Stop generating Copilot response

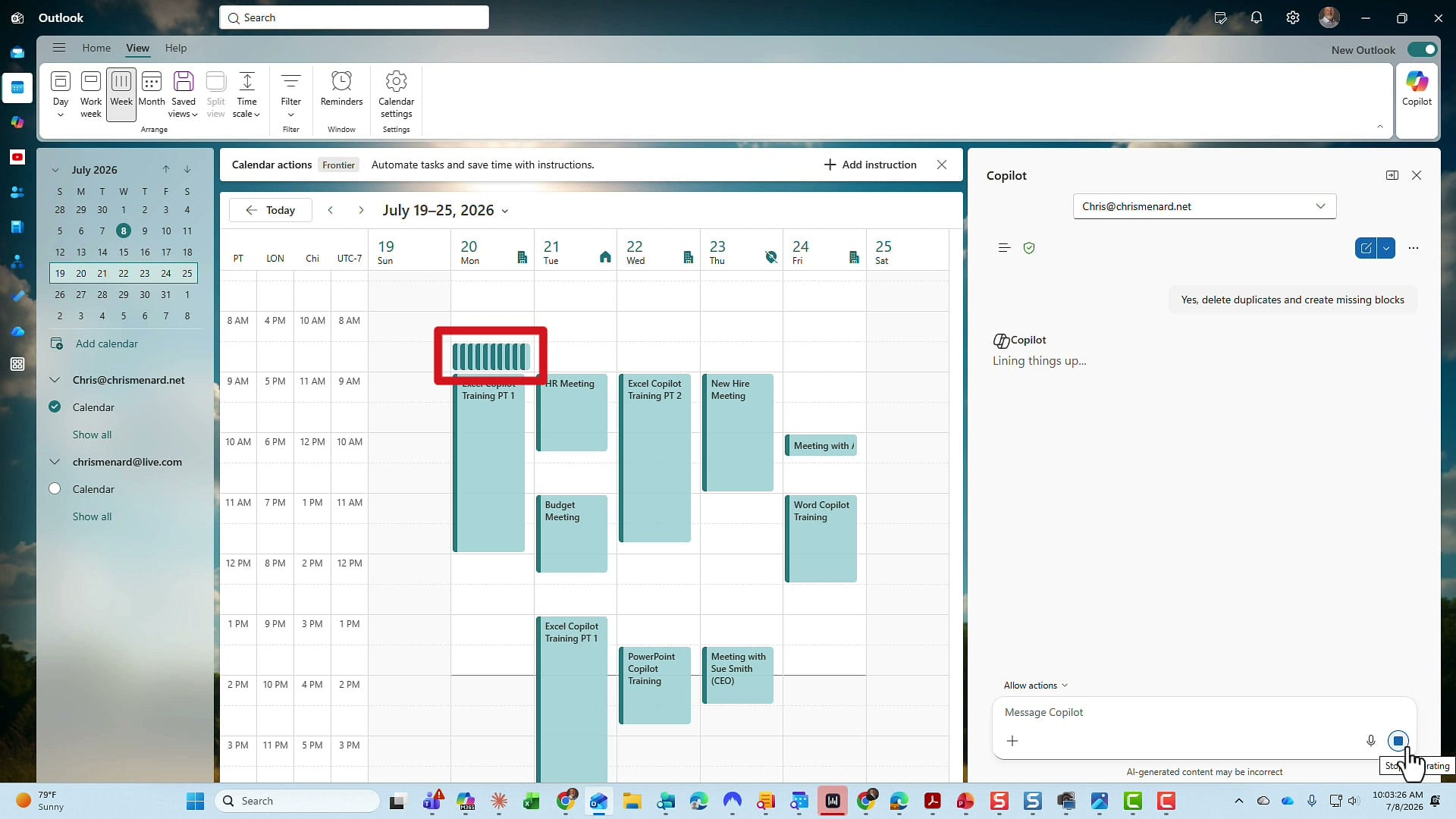(1398, 741)
